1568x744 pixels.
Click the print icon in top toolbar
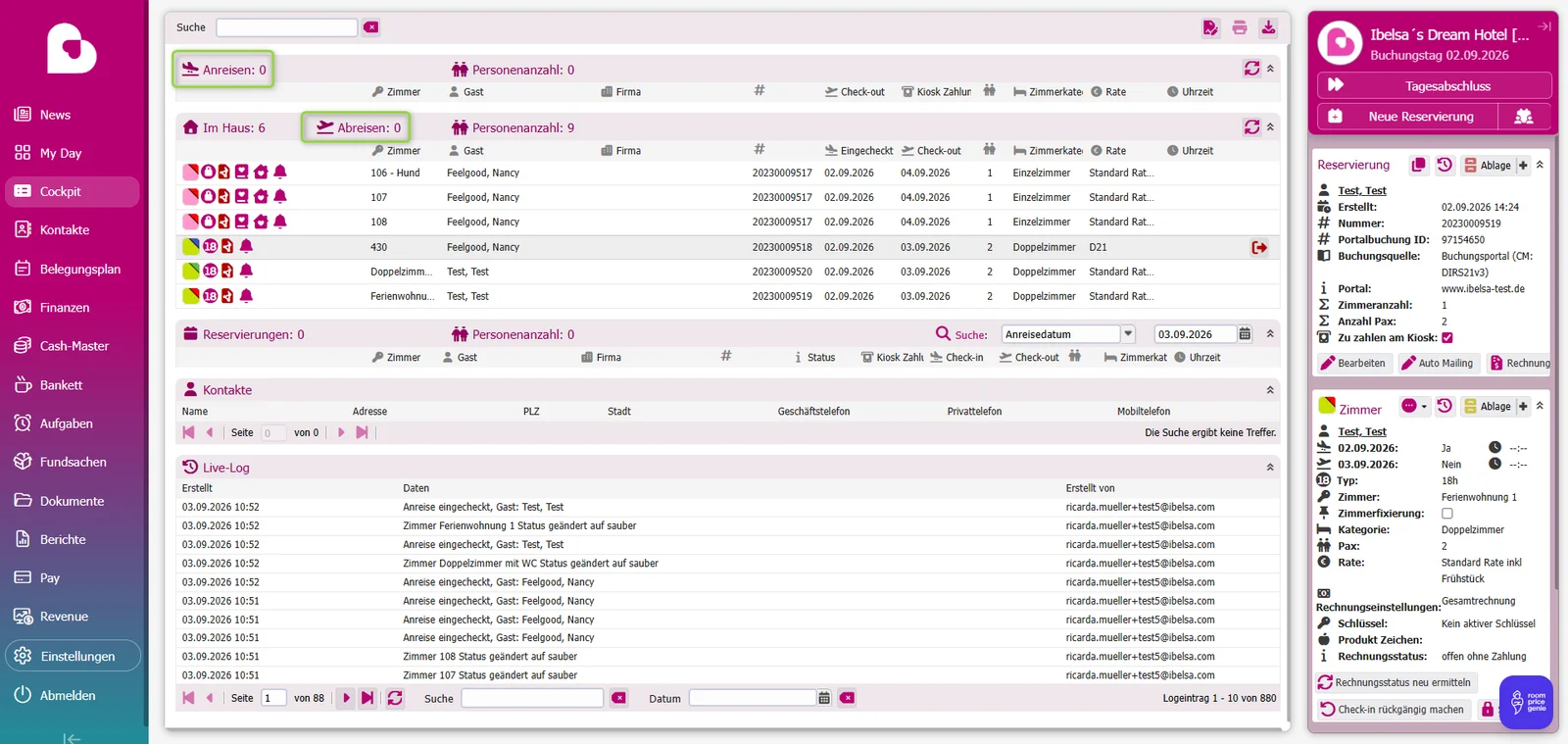[1240, 27]
